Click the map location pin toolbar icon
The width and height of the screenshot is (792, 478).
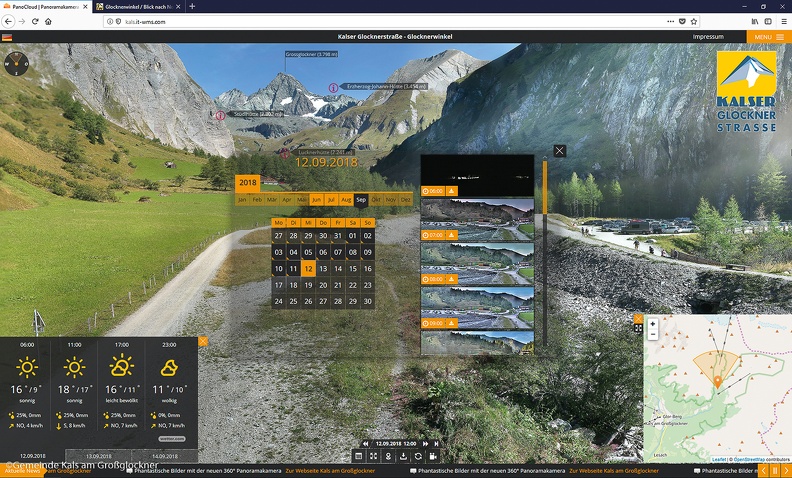pos(388,456)
